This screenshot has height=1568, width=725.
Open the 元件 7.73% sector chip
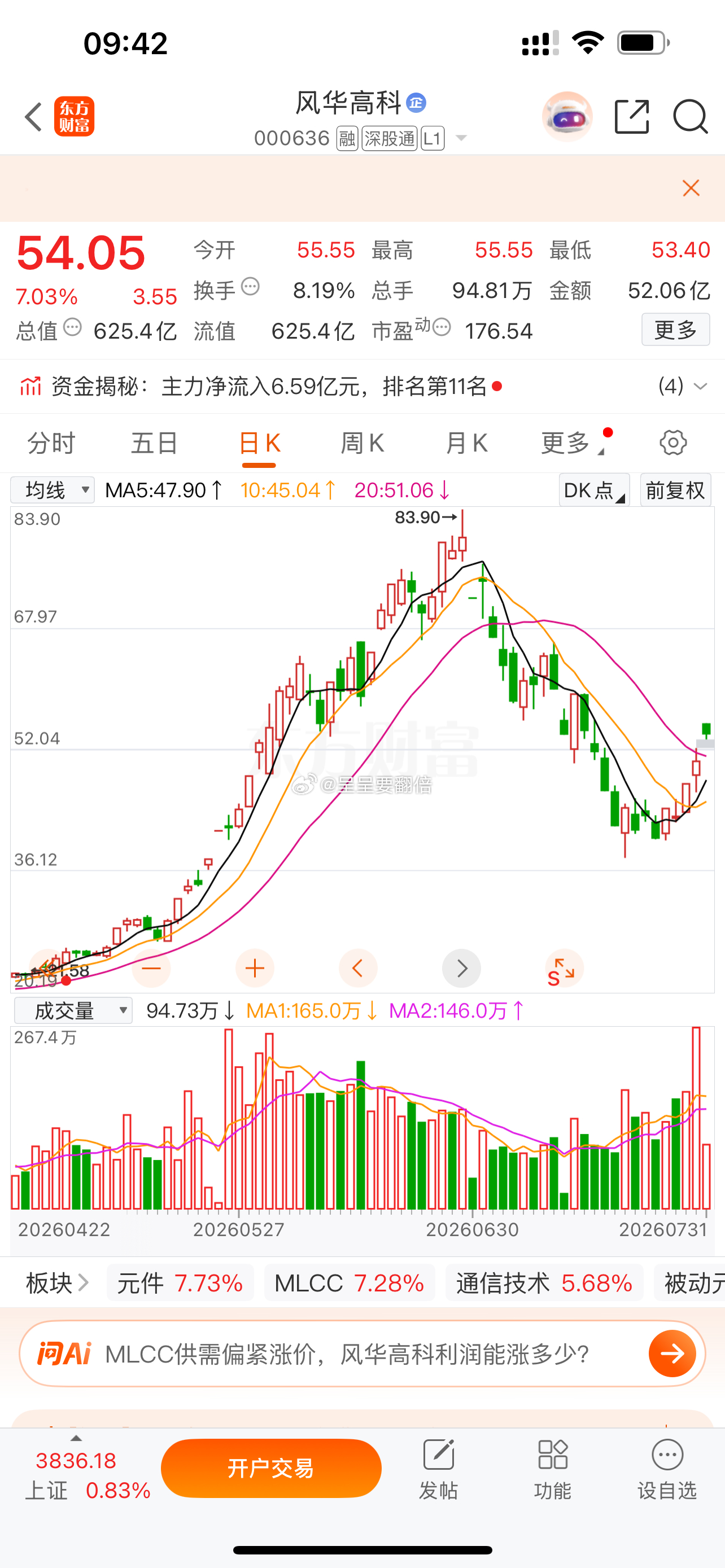180,1283
